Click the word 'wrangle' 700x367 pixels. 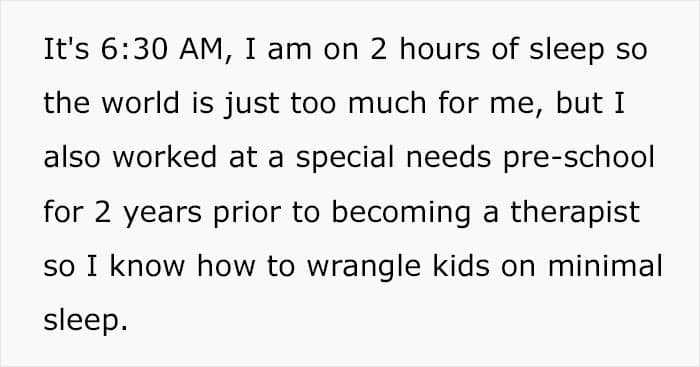point(364,267)
